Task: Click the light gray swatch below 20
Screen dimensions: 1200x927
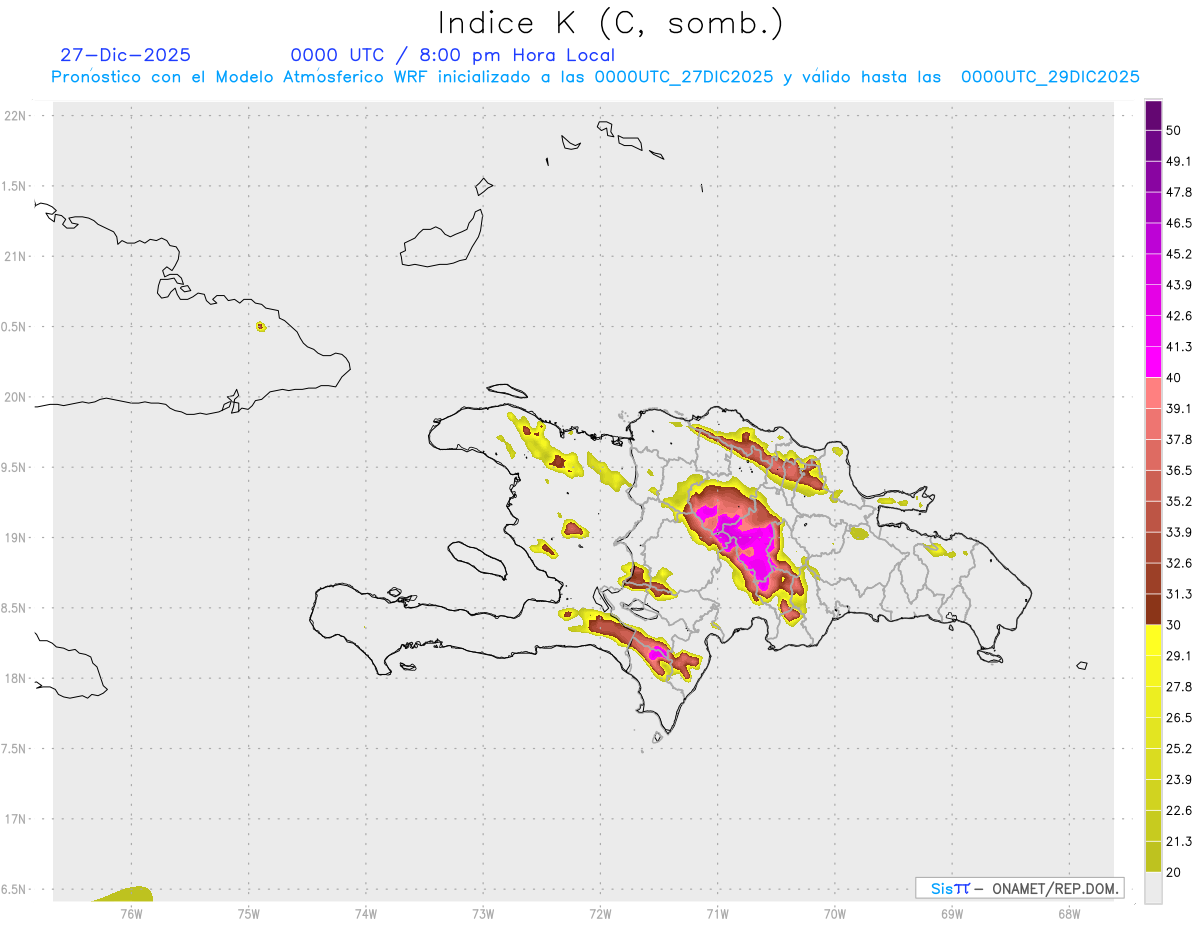Action: click(1153, 888)
